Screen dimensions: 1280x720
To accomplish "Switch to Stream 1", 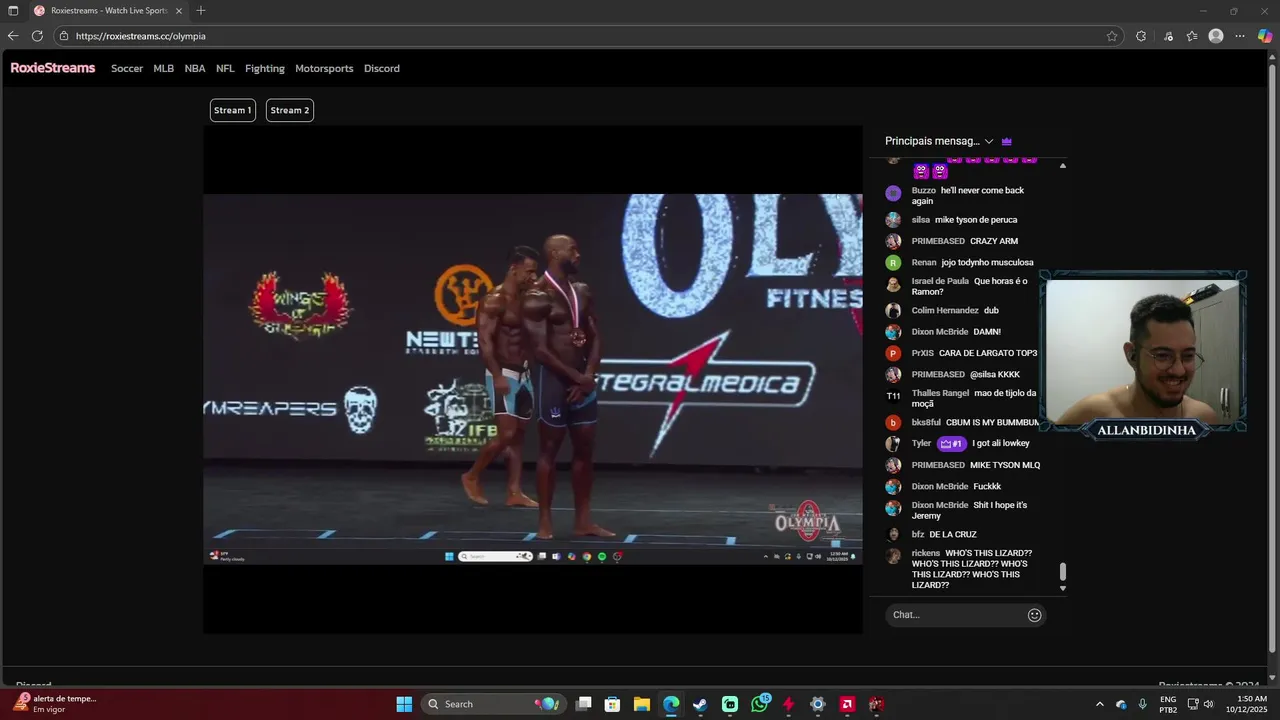I will tap(232, 110).
